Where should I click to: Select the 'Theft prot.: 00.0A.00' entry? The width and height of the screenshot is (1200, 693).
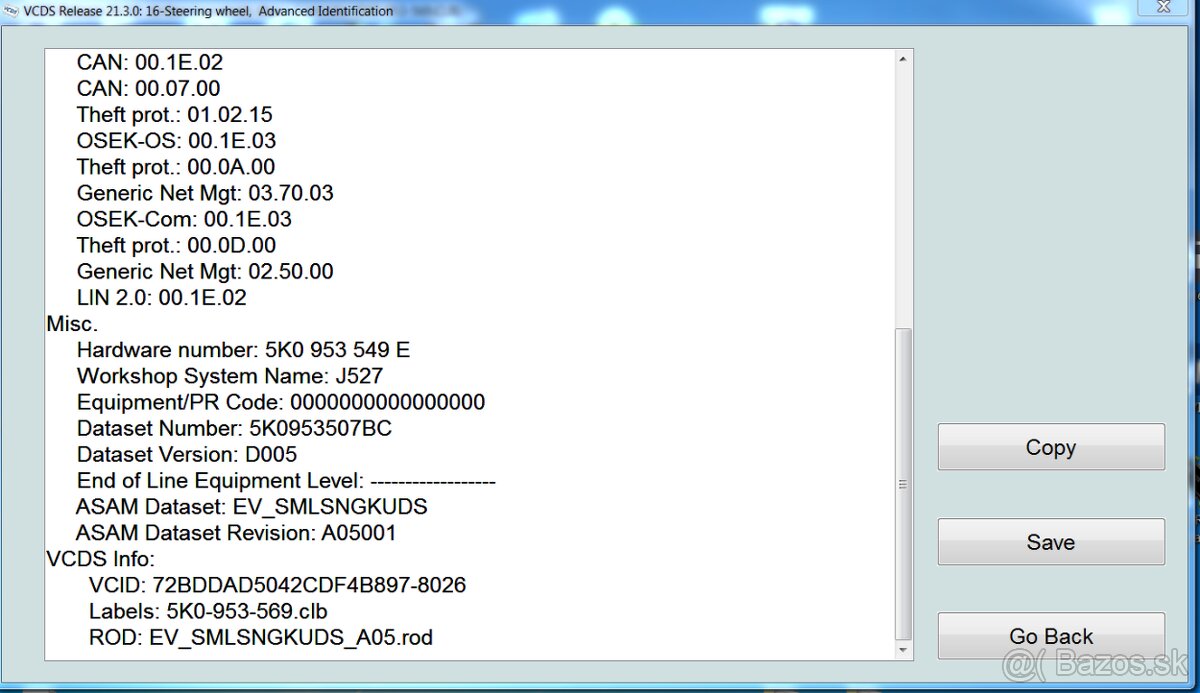click(176, 166)
